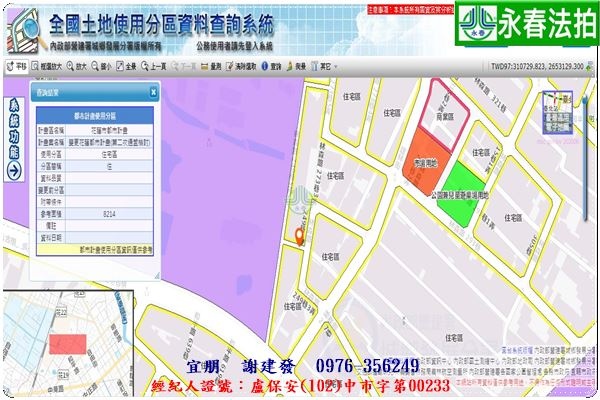Click the street view figure tool

[296, 67]
